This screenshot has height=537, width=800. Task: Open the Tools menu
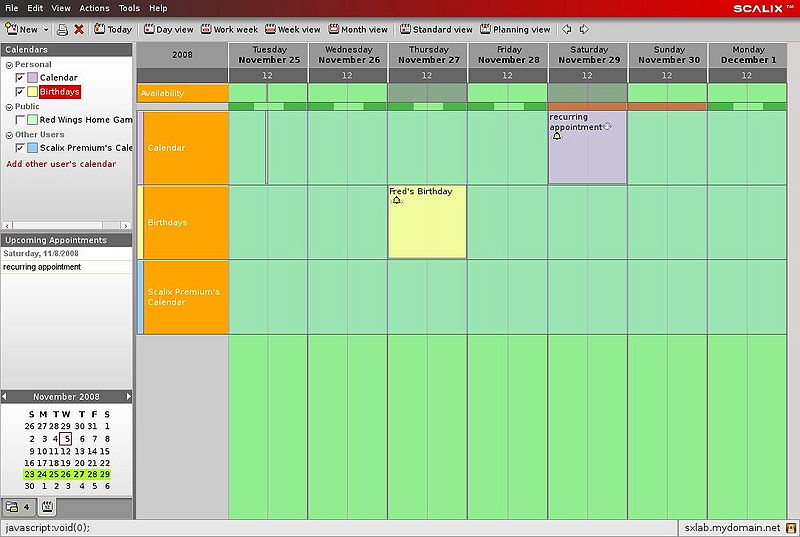pos(129,8)
